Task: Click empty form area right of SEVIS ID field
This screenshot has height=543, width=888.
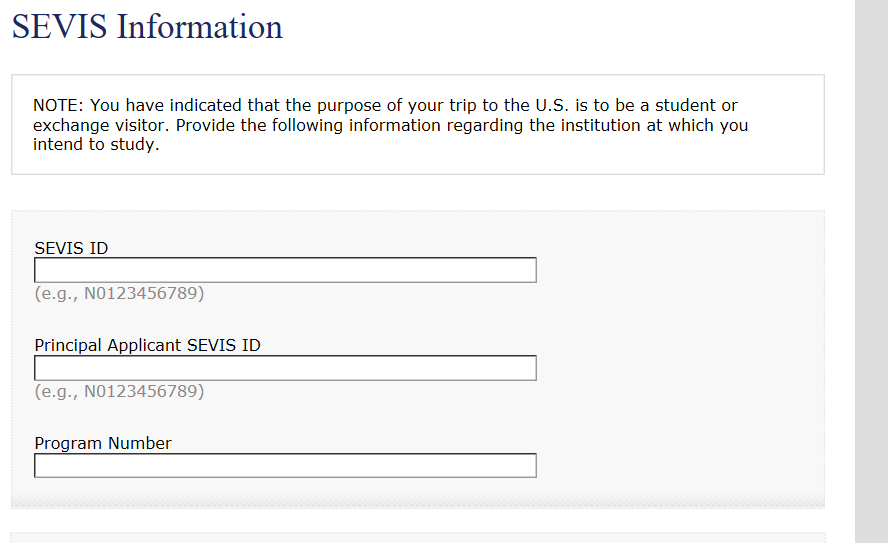Action: pos(680,270)
